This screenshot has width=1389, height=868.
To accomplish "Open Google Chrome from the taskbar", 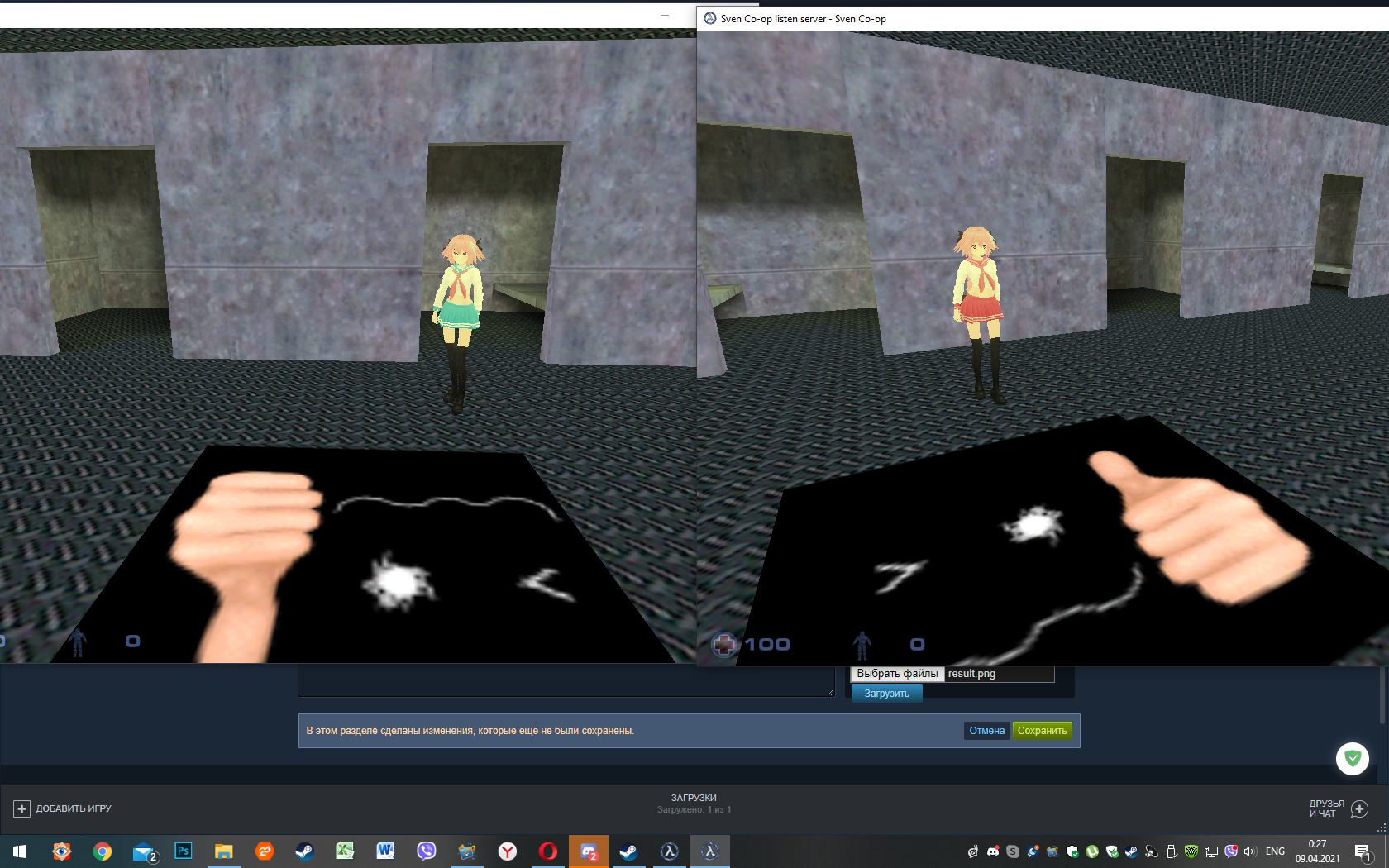I will (x=103, y=851).
